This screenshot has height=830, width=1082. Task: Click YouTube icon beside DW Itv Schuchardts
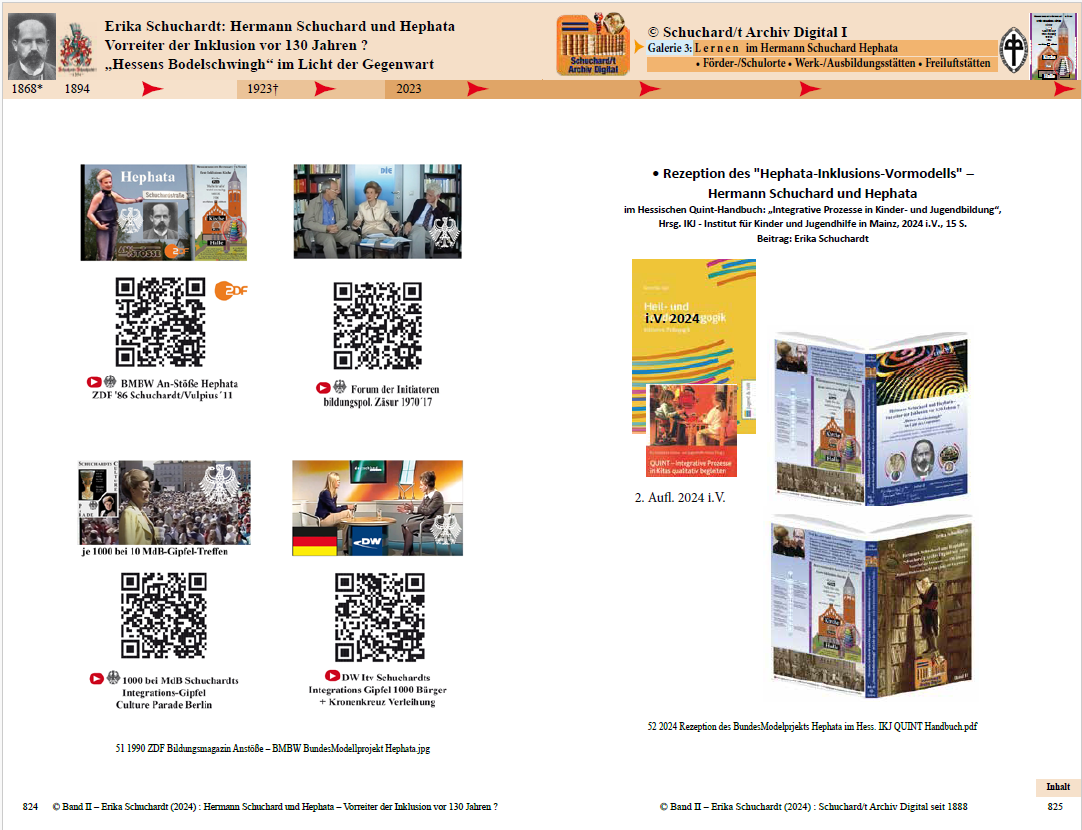pyautogui.click(x=332, y=676)
